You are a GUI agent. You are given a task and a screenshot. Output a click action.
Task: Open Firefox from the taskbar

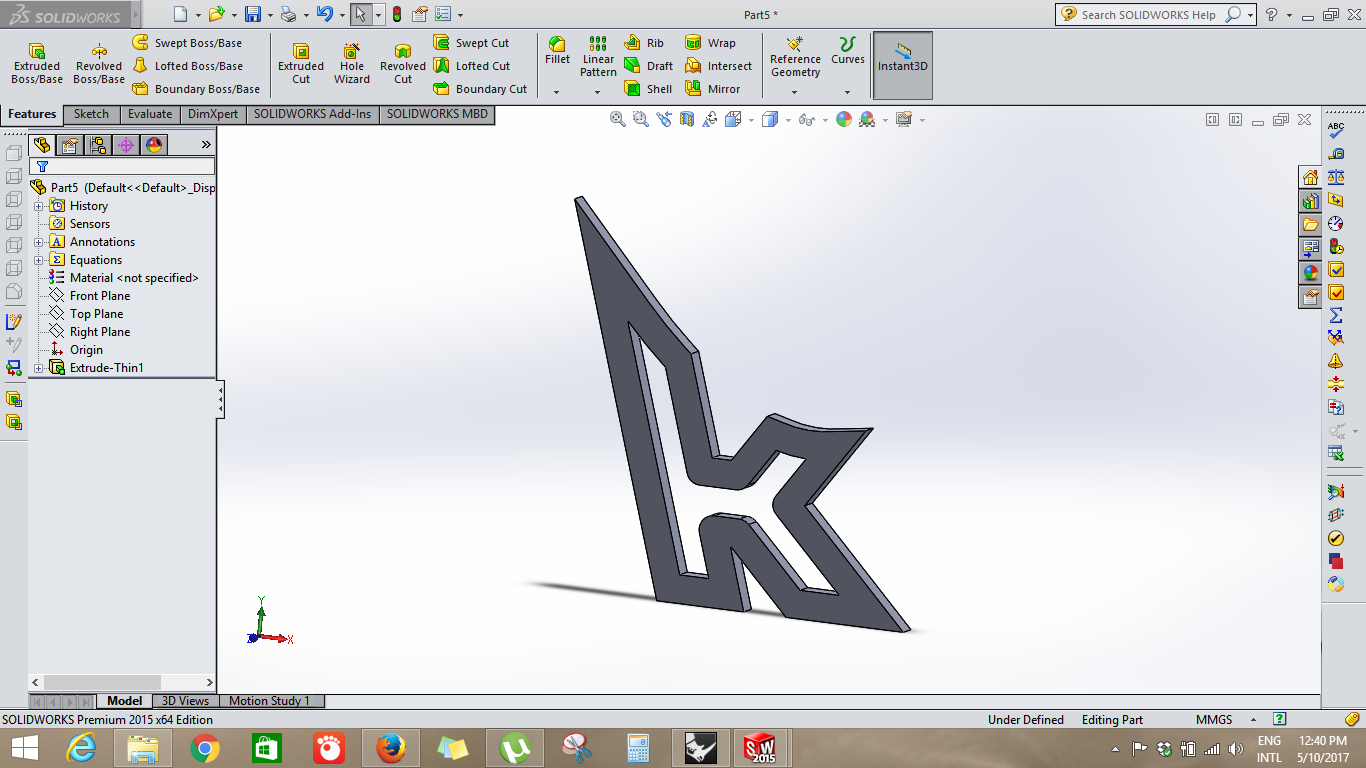tap(391, 747)
